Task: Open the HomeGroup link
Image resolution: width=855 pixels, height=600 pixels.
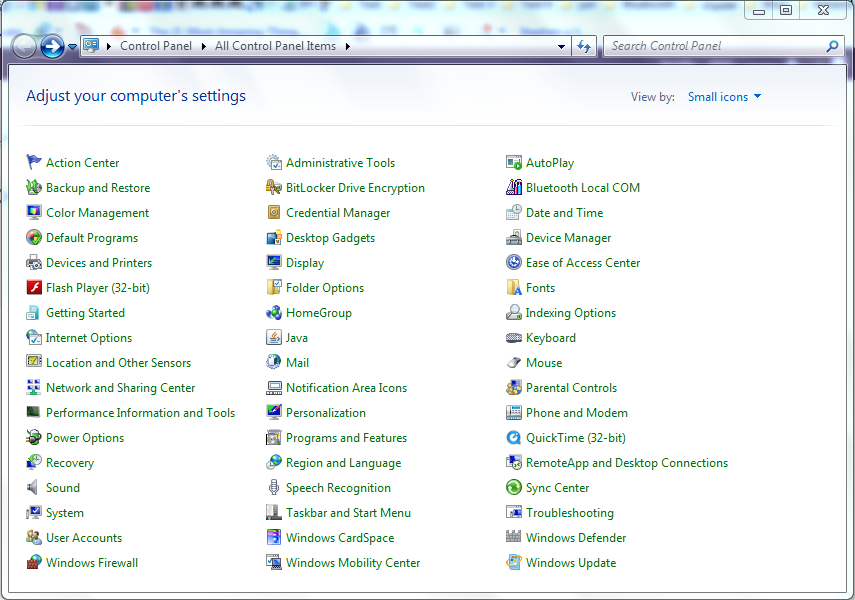Action: [319, 313]
